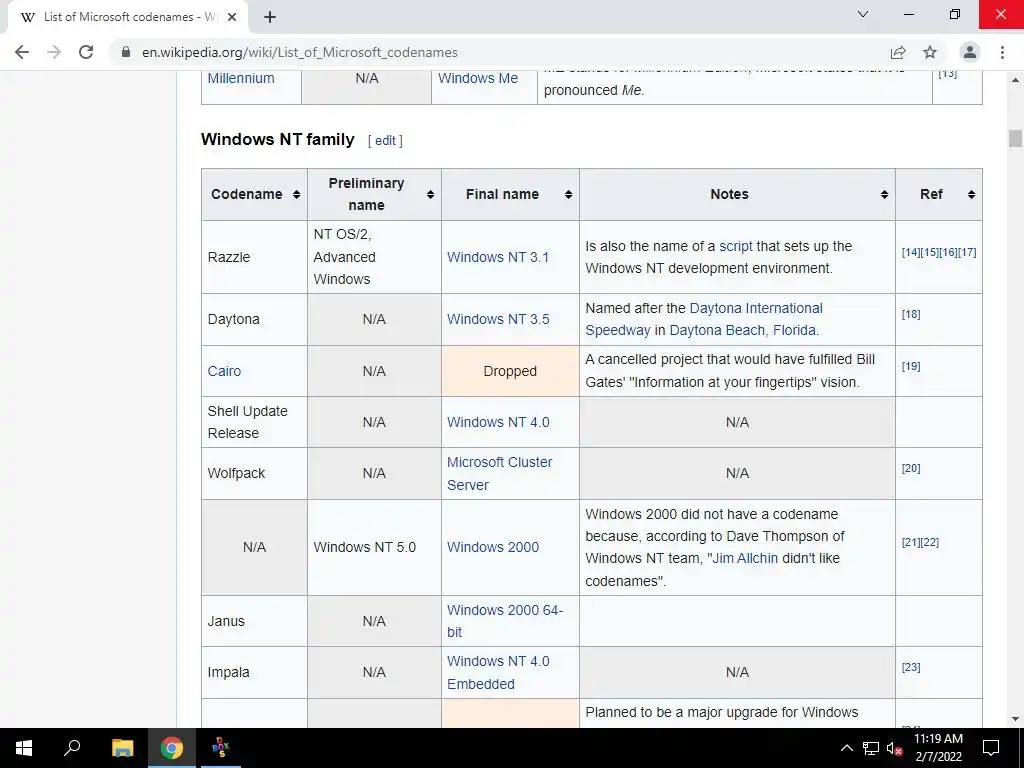The height and width of the screenshot is (768, 1024).
Task: Open the Windows 2000 link
Action: [493, 547]
